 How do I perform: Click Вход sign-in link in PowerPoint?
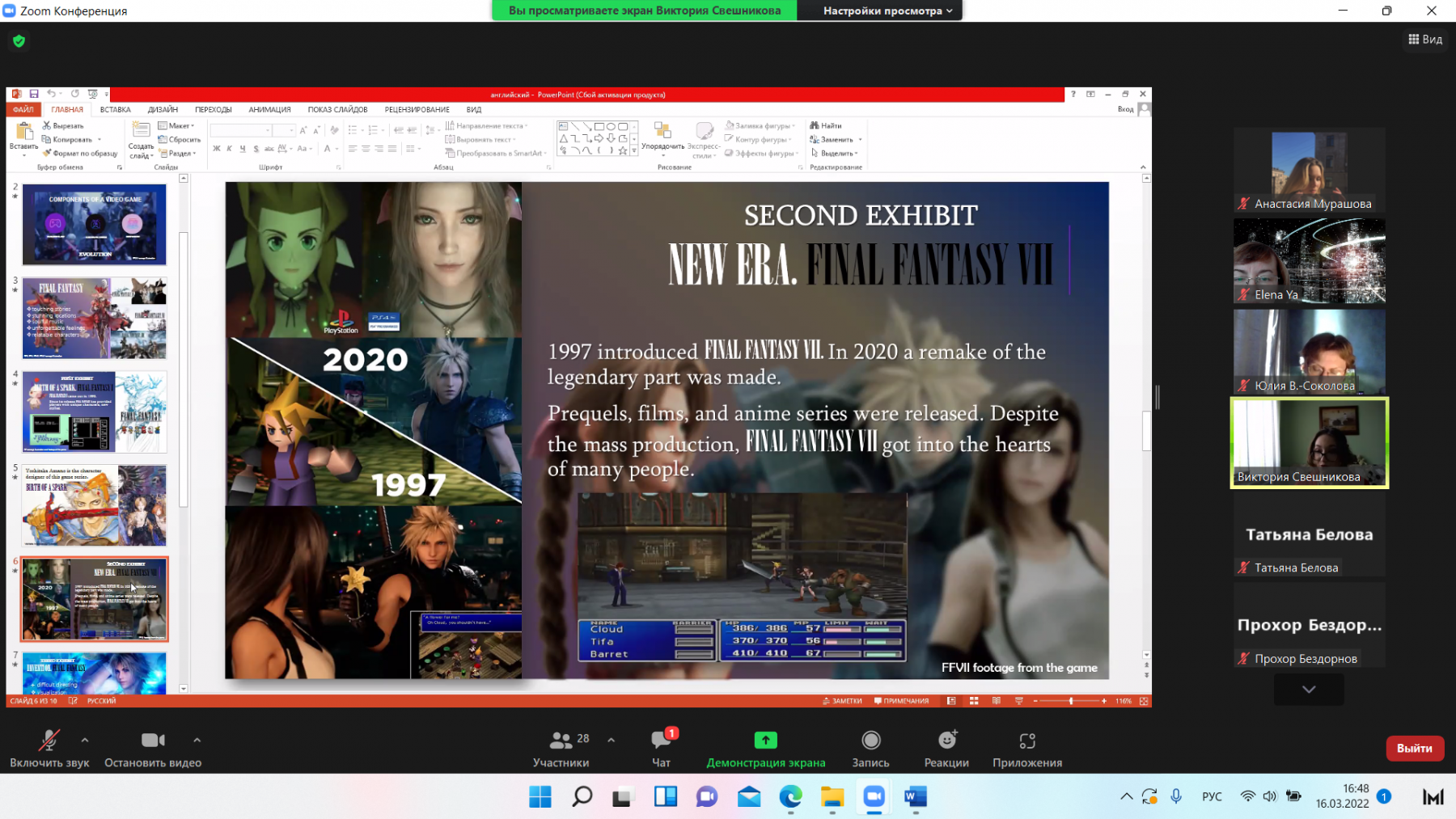coord(1125,109)
